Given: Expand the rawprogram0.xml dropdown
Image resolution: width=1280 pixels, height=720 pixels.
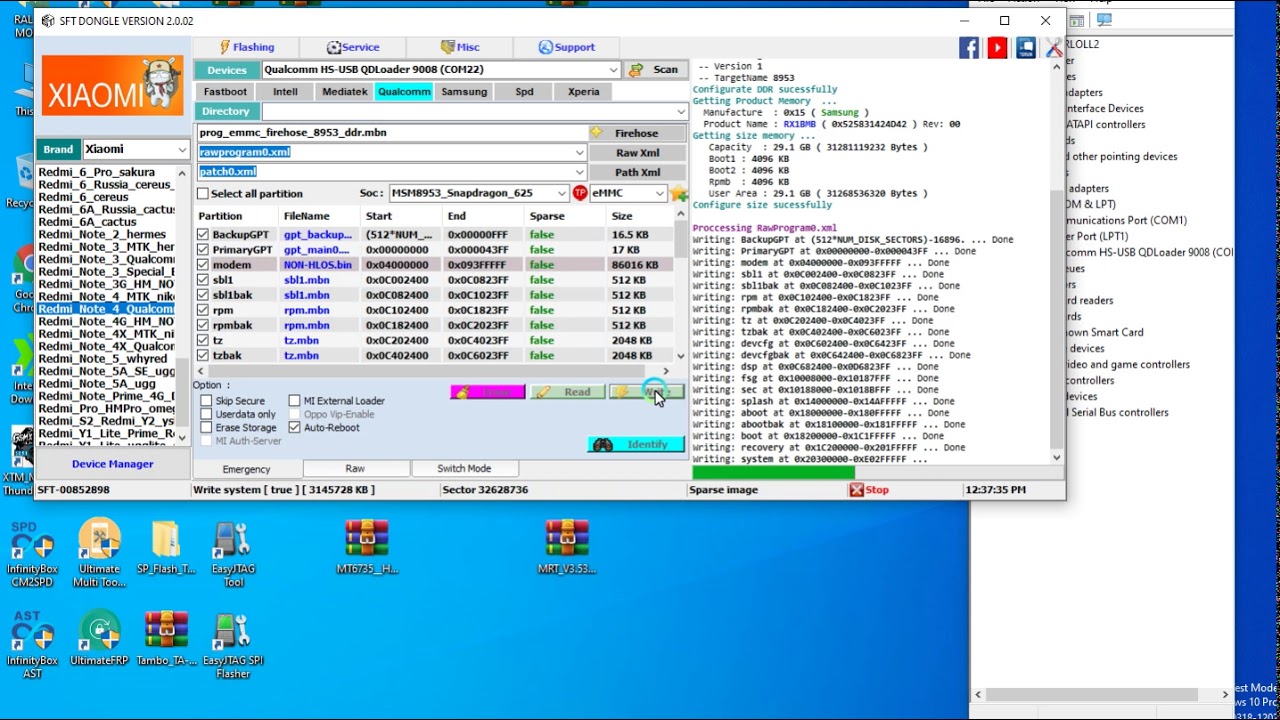Looking at the screenshot, I should [579, 152].
